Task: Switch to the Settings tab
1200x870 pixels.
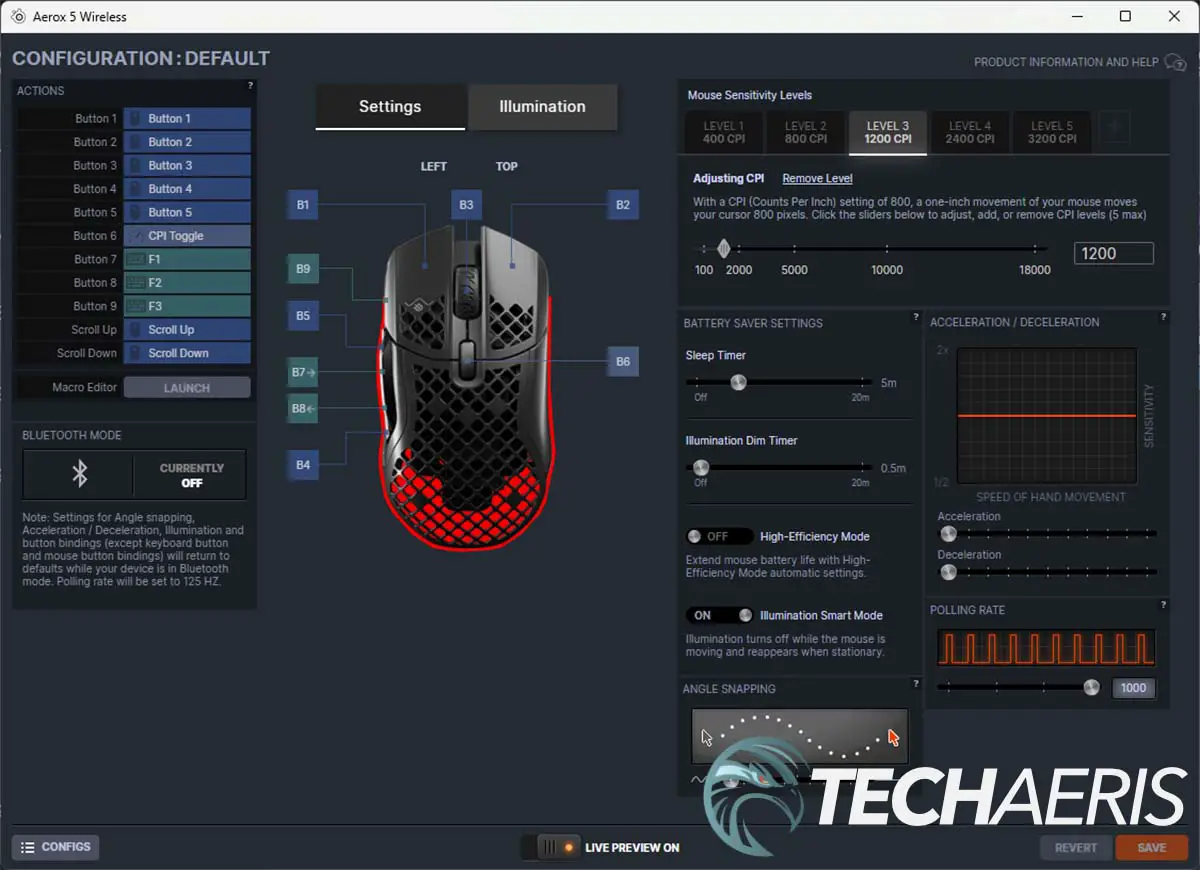Action: click(390, 107)
